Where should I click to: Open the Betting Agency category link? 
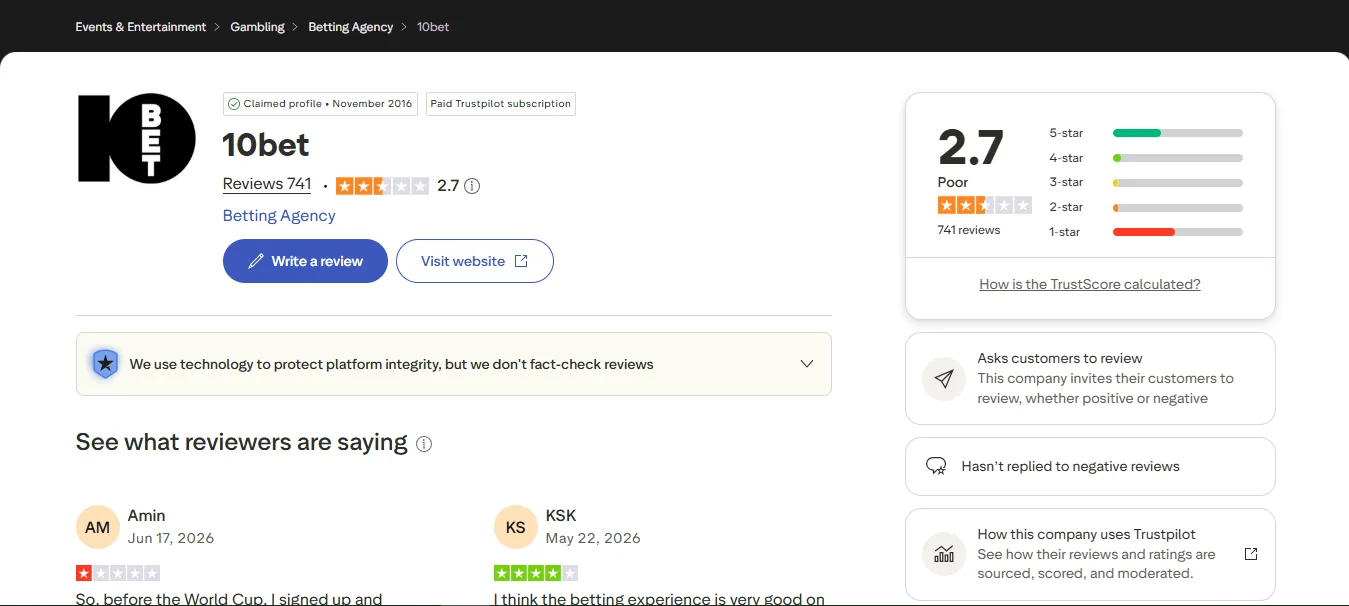[x=279, y=215]
